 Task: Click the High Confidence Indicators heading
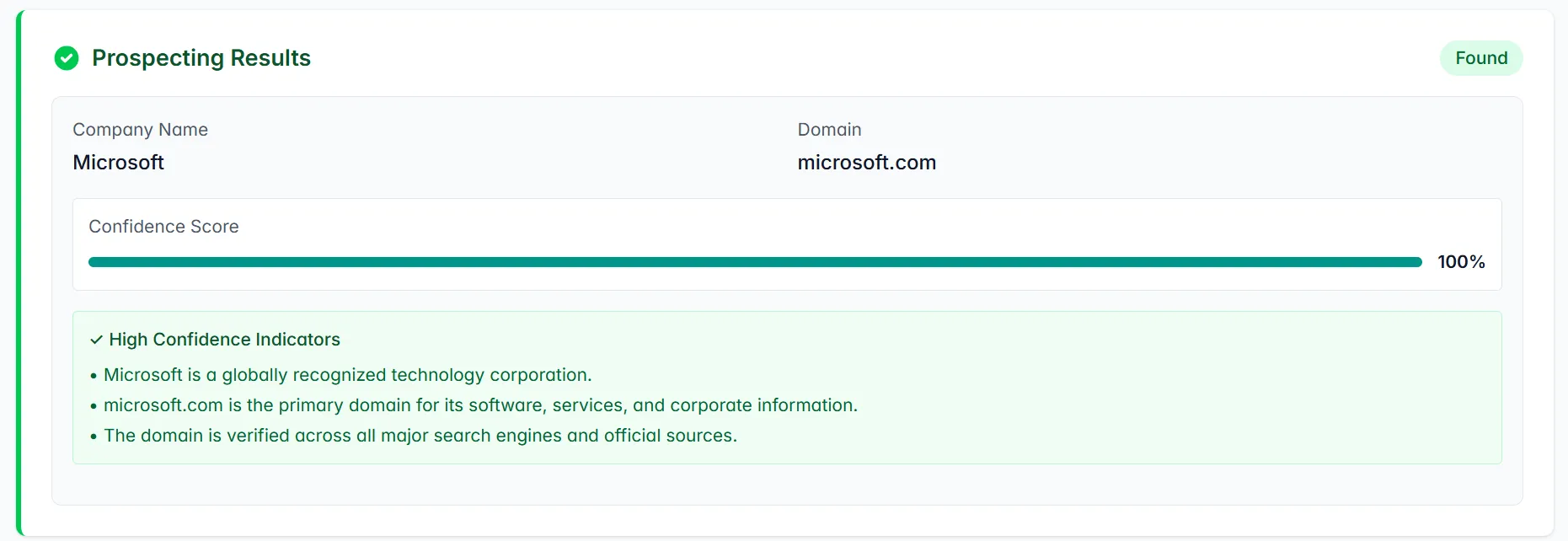click(224, 340)
